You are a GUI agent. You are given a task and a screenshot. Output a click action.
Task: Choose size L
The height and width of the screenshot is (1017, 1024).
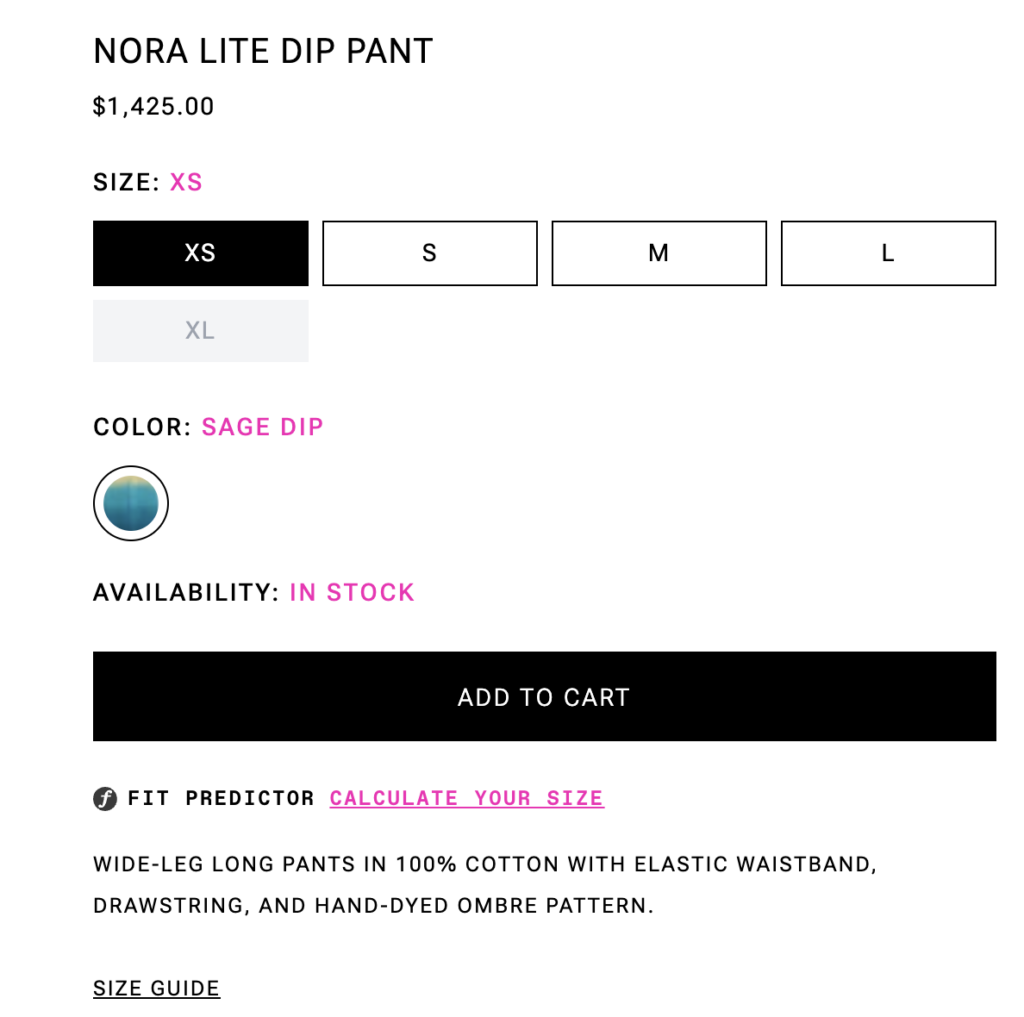(888, 253)
